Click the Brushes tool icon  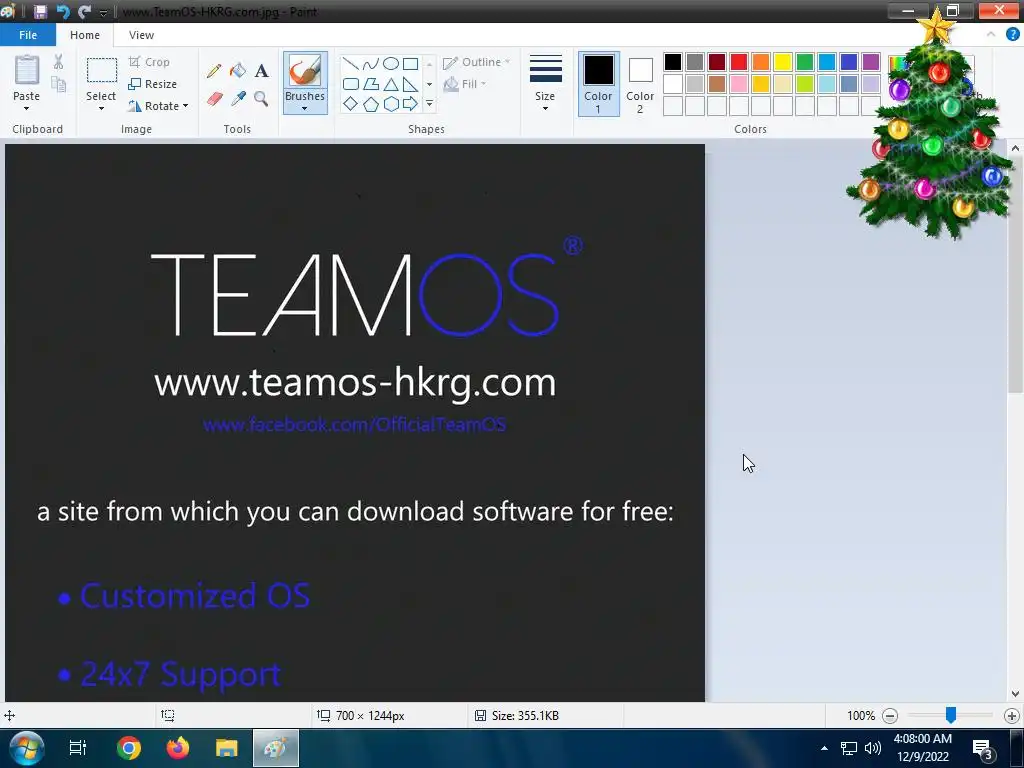point(305,70)
